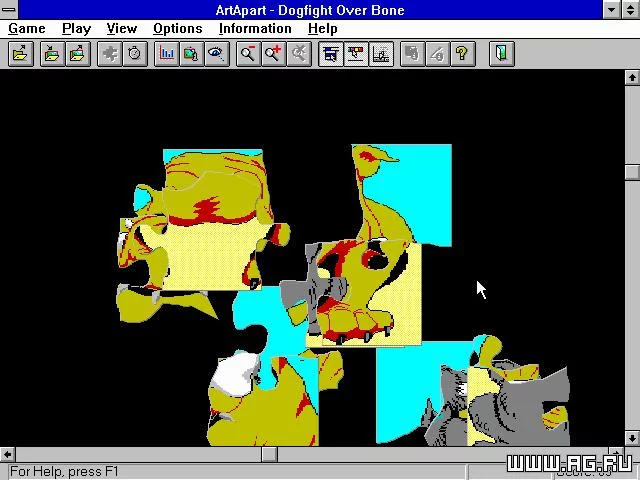Click the stopwatch timer icon

tap(135, 53)
